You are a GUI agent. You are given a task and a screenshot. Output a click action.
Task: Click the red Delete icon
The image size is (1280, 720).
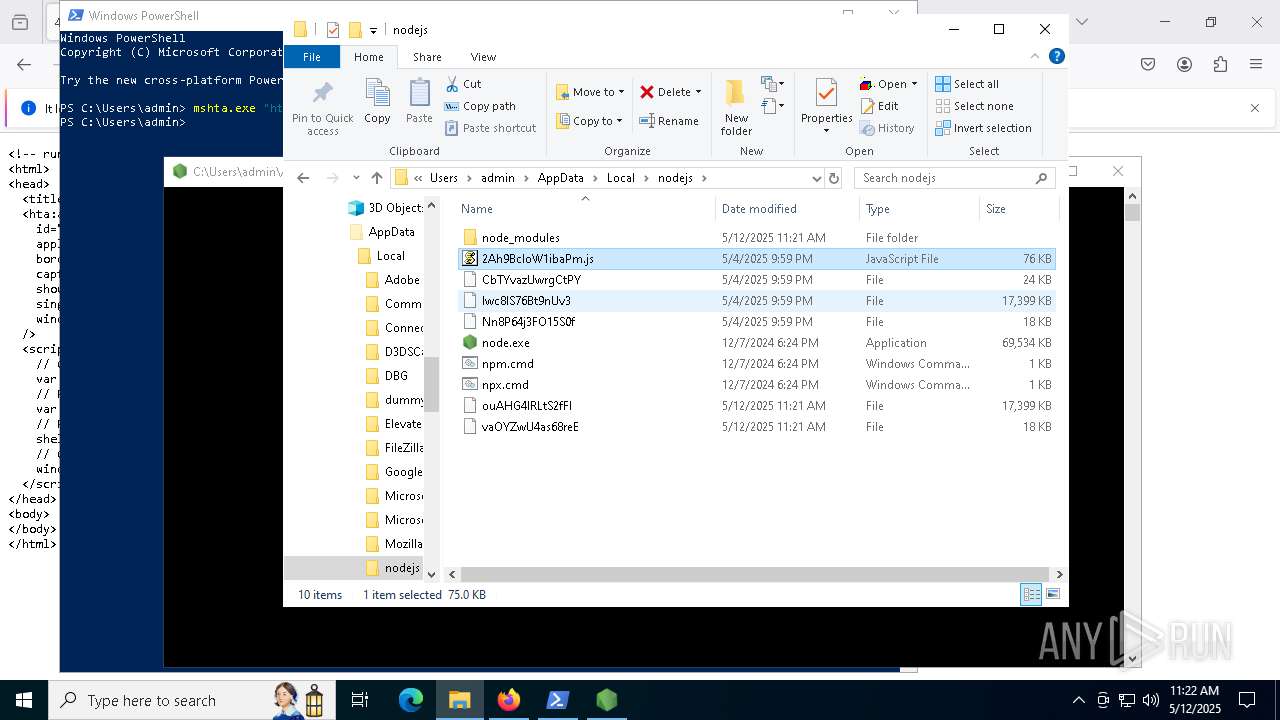[x=647, y=92]
